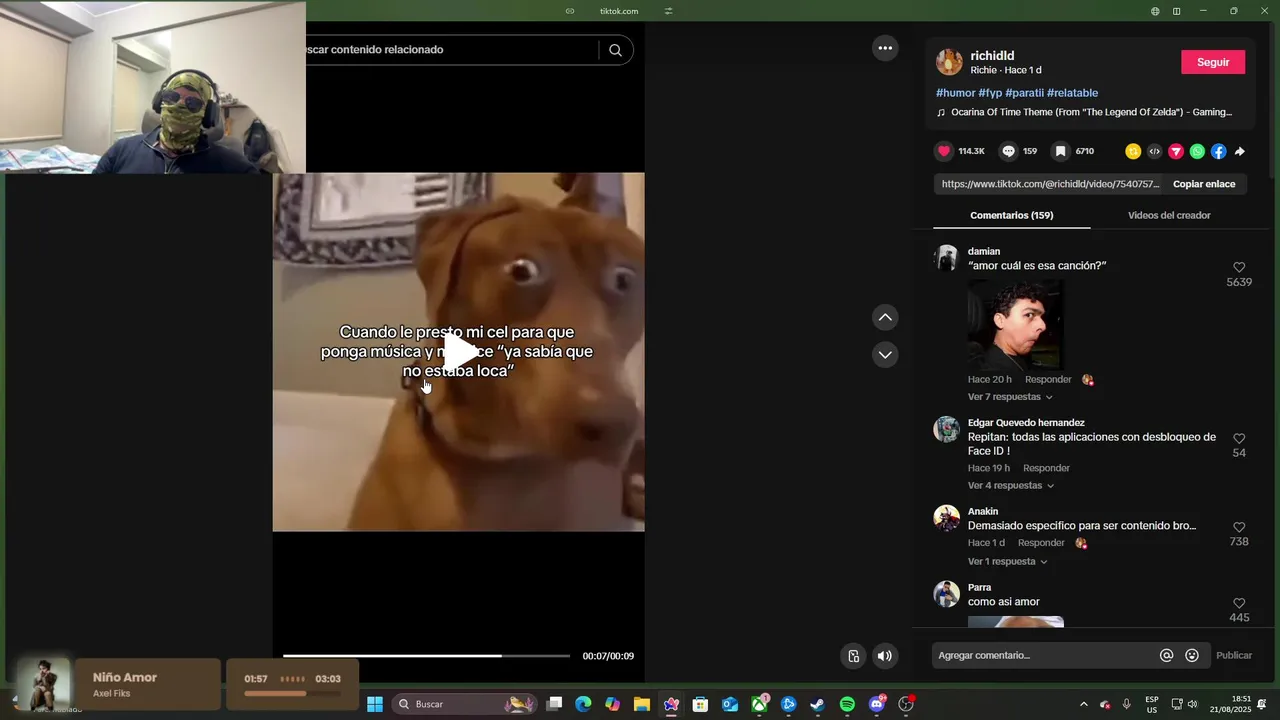1280x720 pixels.
Task: Repost using the yellow repost icon
Action: (x=1133, y=152)
